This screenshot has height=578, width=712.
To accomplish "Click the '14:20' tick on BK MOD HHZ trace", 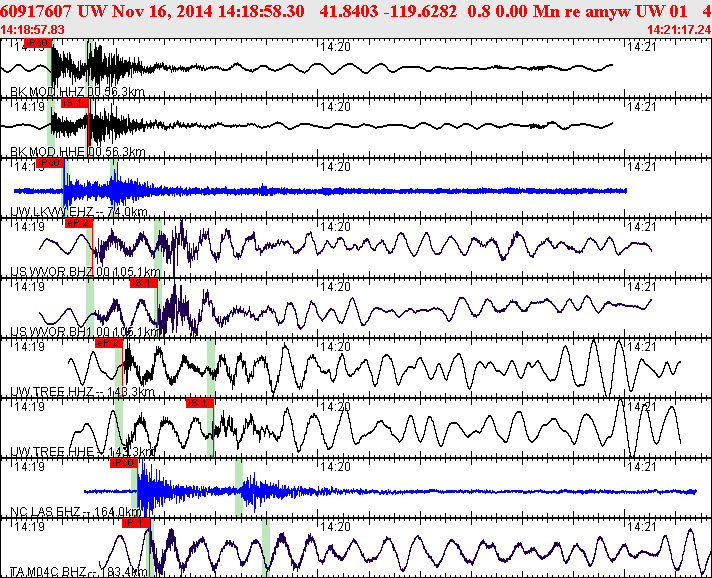I will (336, 47).
